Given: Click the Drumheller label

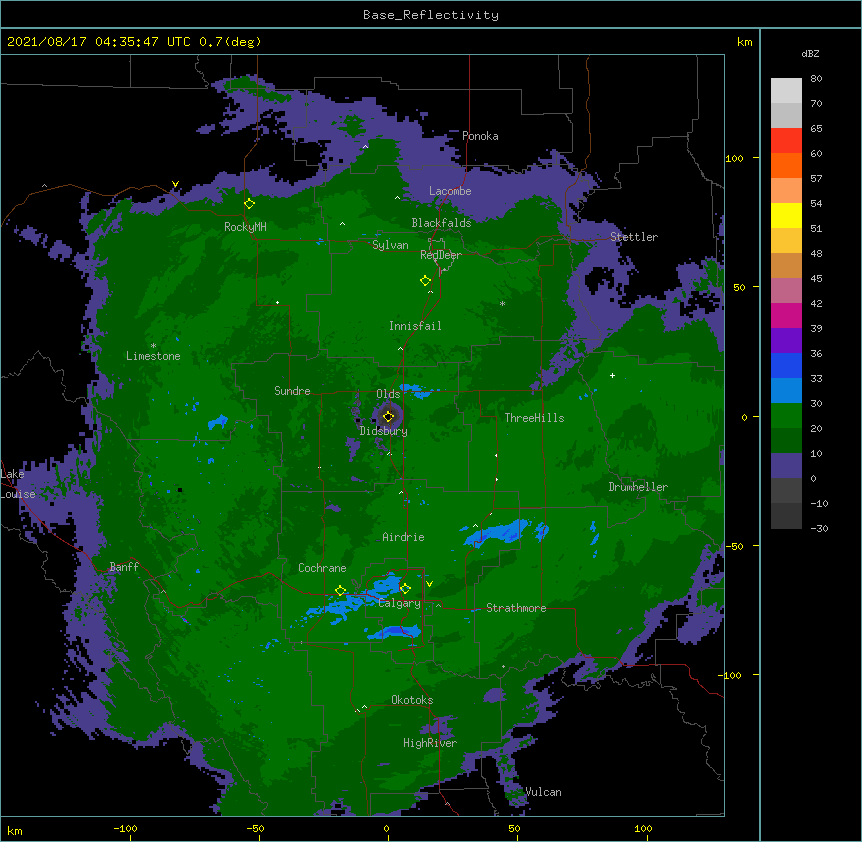Looking at the screenshot, I should coord(638,487).
